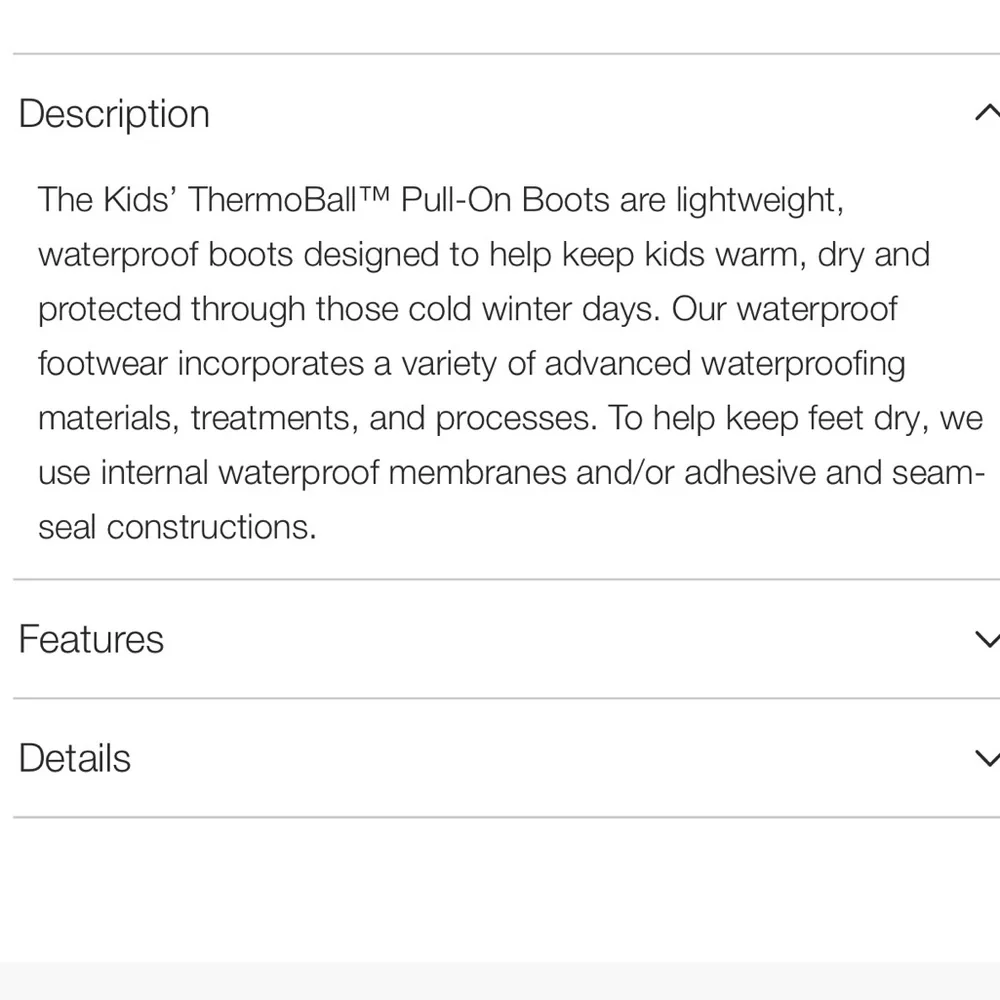Click 'protected through those cold winter days' text

pos(348,309)
